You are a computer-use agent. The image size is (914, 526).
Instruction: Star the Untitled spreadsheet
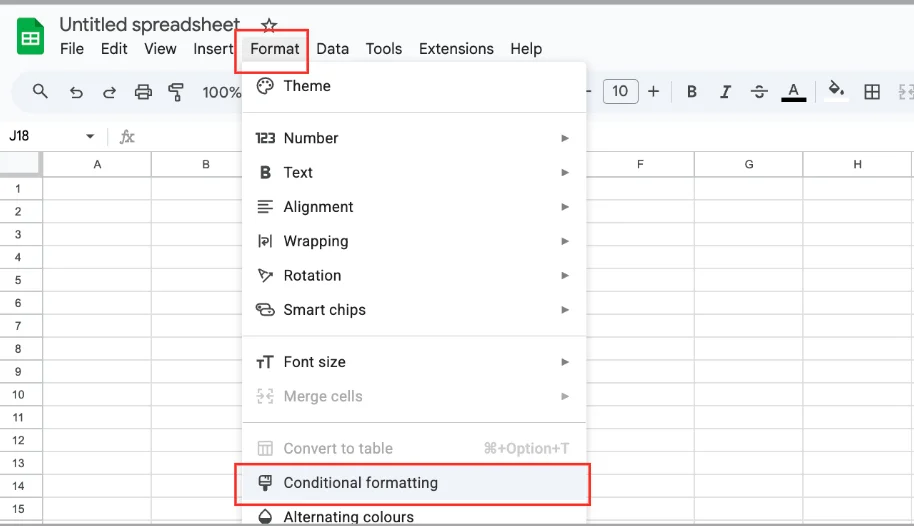[269, 25]
